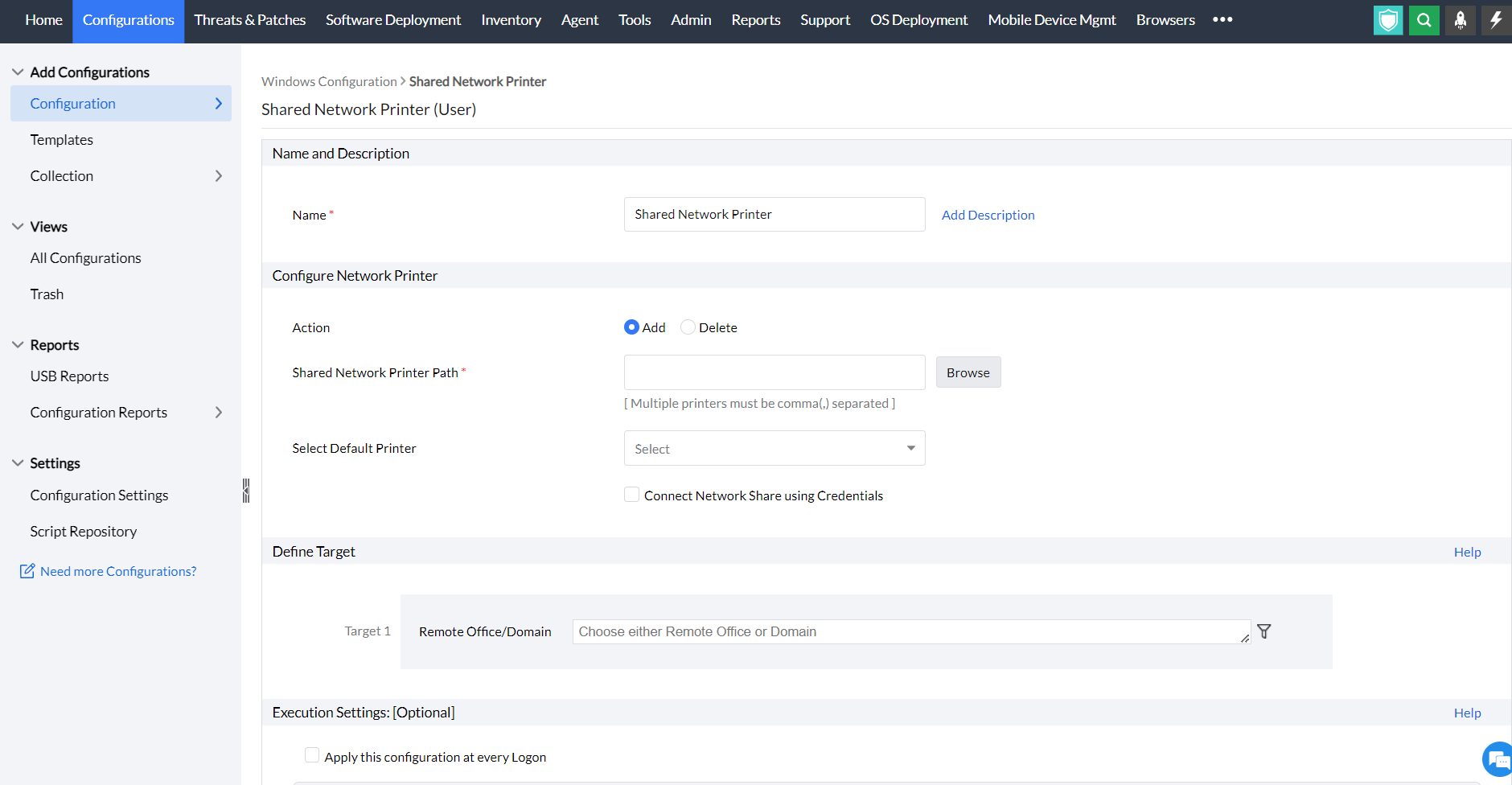Viewport: 1512px width, 785px height.
Task: Expand the Collection submenu arrow
Action: pos(218,176)
